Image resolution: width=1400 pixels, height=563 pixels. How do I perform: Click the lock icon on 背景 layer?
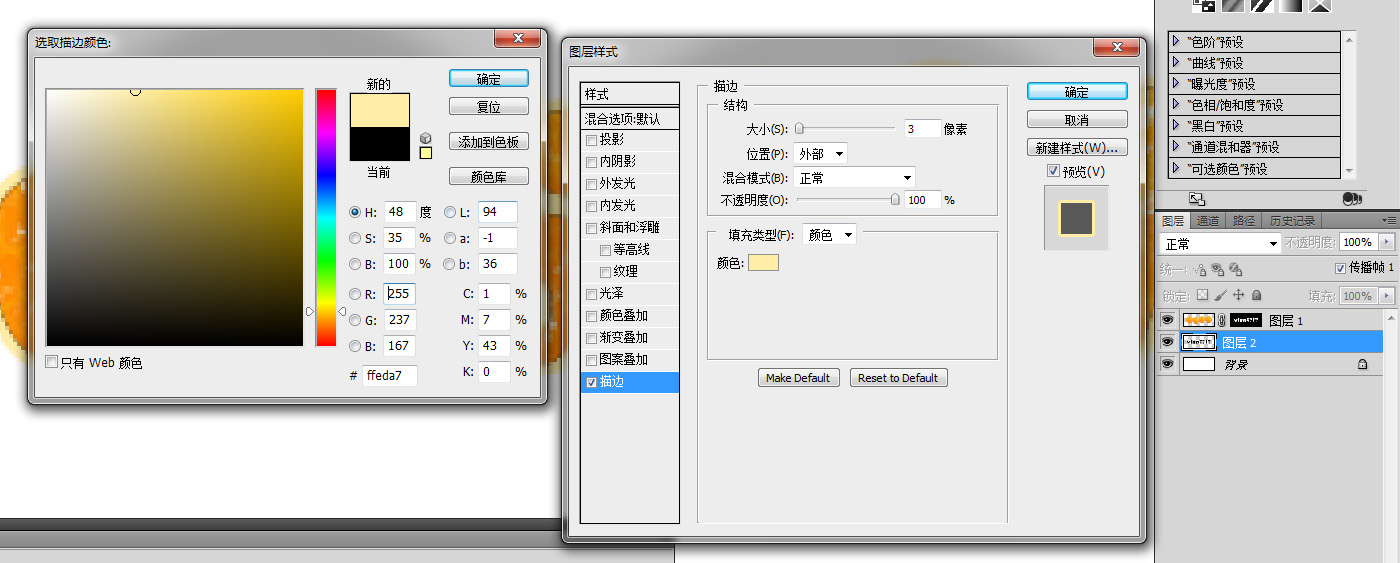click(1362, 365)
